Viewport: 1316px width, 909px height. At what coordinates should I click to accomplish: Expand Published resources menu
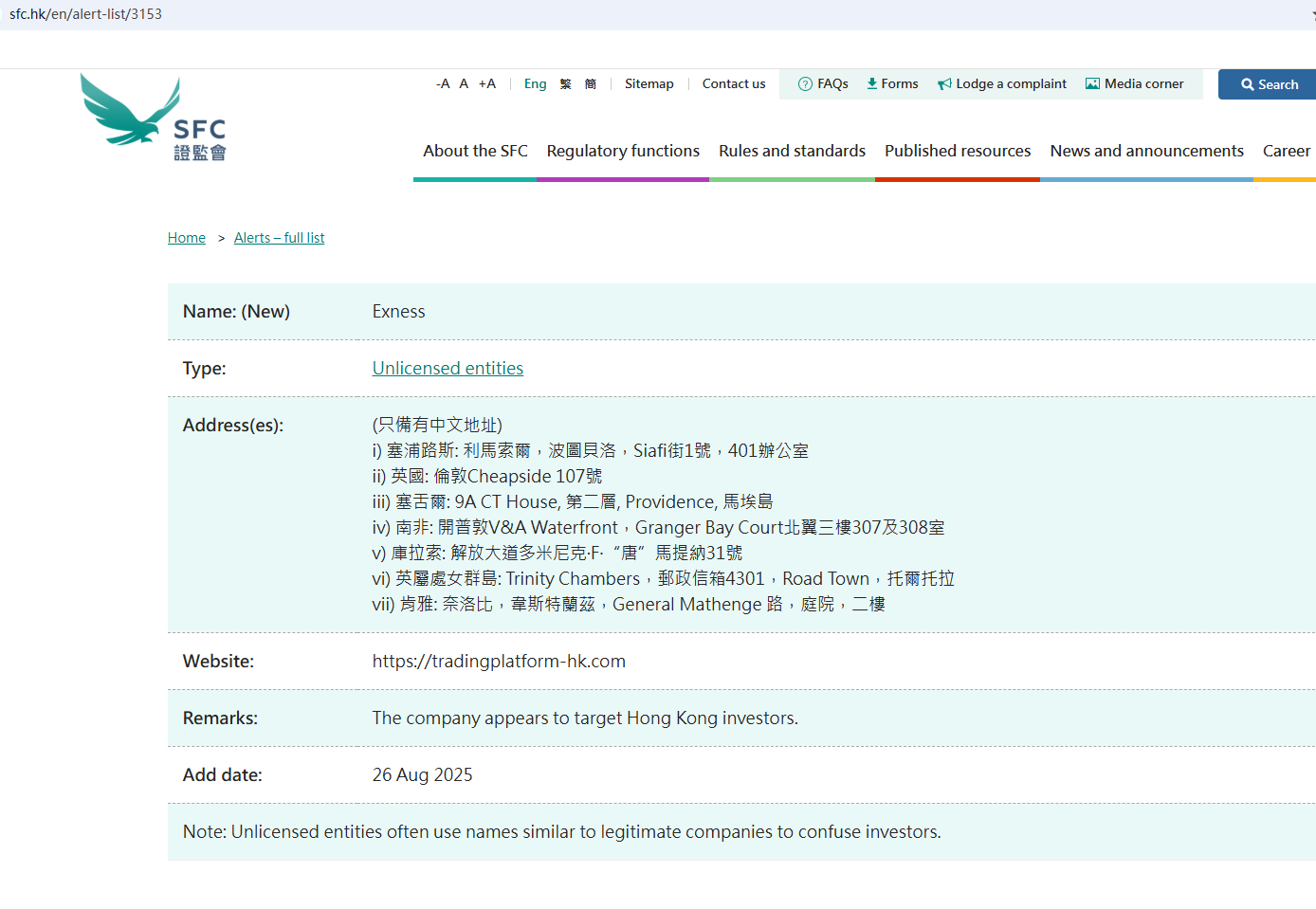pos(957,152)
